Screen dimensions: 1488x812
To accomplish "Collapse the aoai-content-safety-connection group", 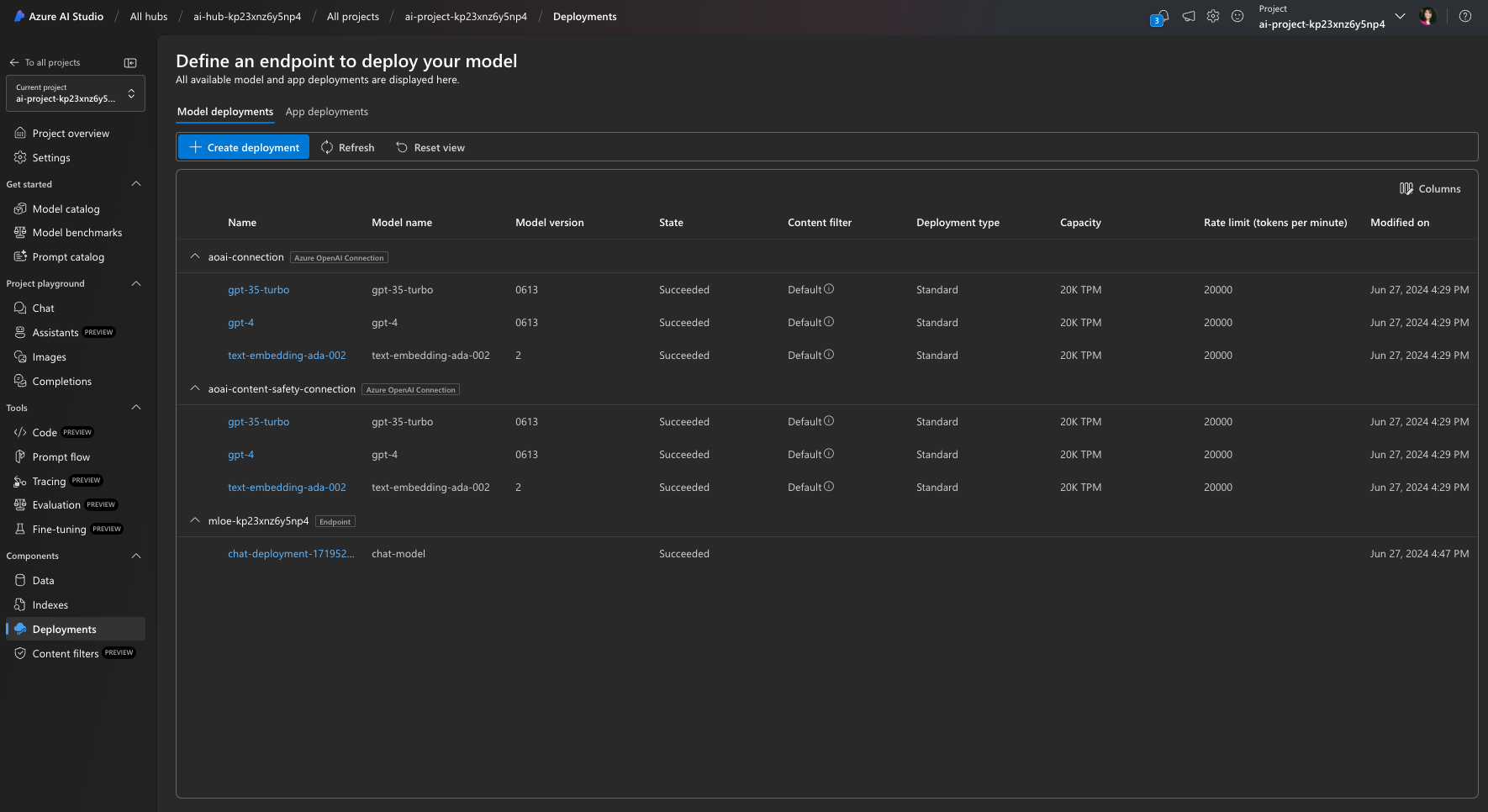I will pyautogui.click(x=195, y=388).
